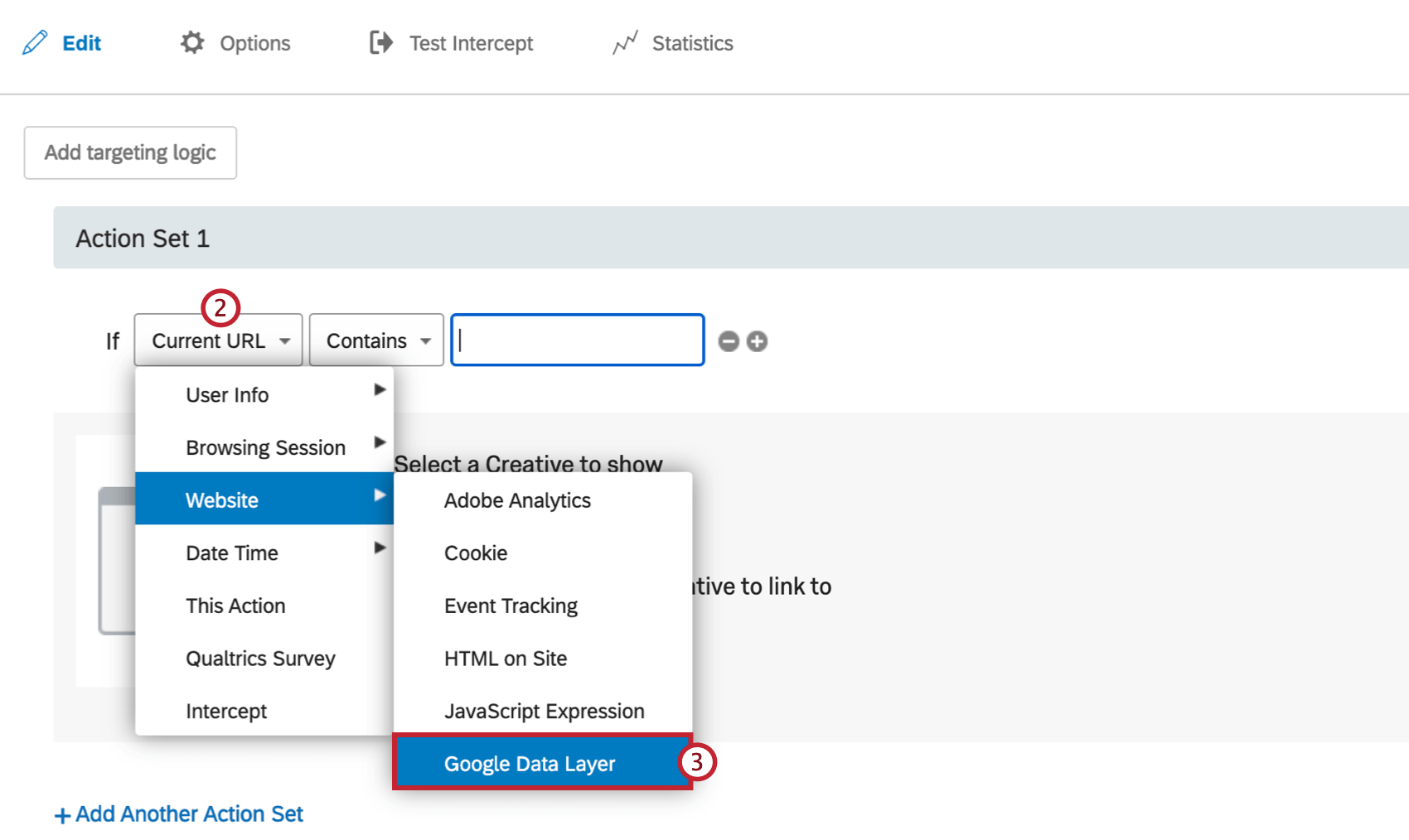Click the Add targeting logic button
The width and height of the screenshot is (1409, 840).
point(129,152)
